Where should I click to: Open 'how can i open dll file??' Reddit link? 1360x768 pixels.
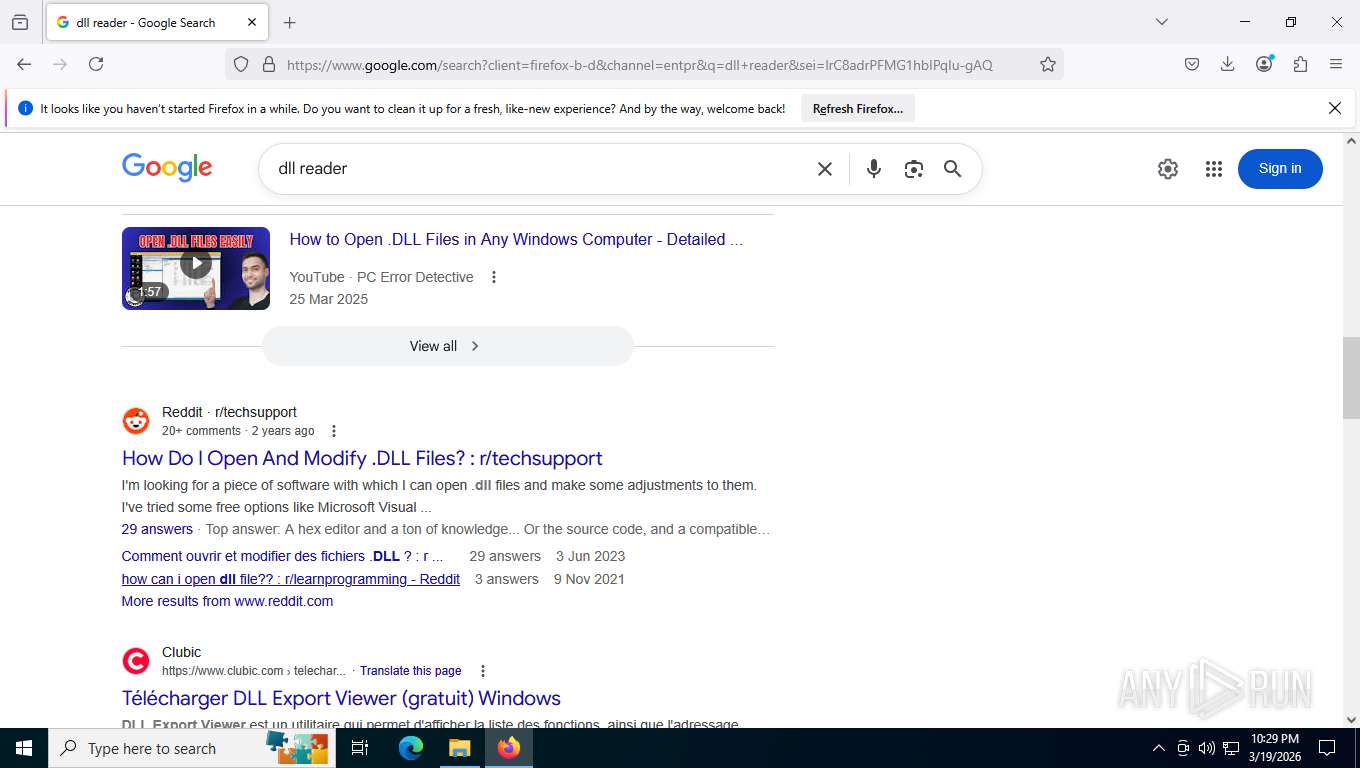point(291,579)
